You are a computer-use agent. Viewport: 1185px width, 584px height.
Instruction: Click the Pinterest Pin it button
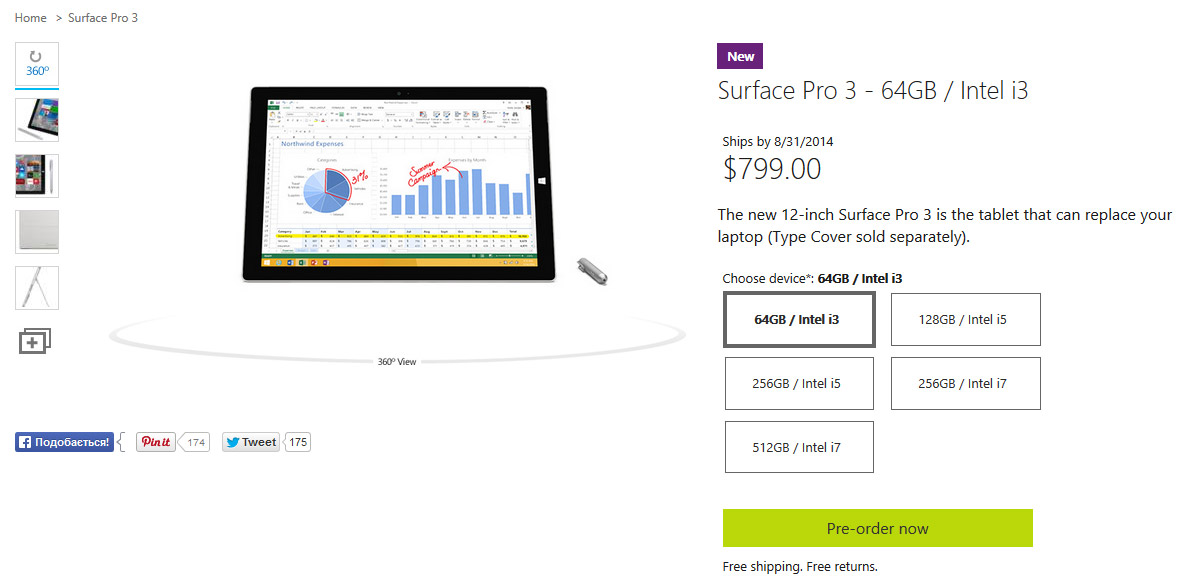click(x=156, y=442)
